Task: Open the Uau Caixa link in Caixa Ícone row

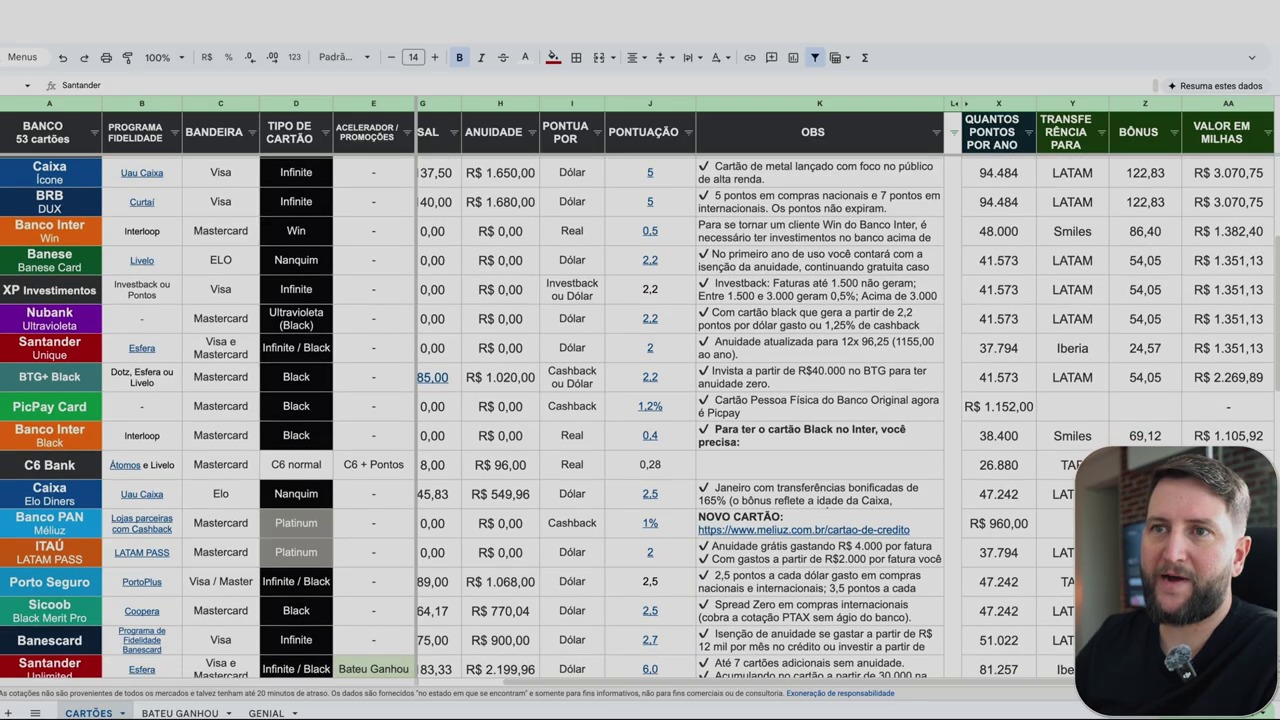Action: [x=142, y=173]
